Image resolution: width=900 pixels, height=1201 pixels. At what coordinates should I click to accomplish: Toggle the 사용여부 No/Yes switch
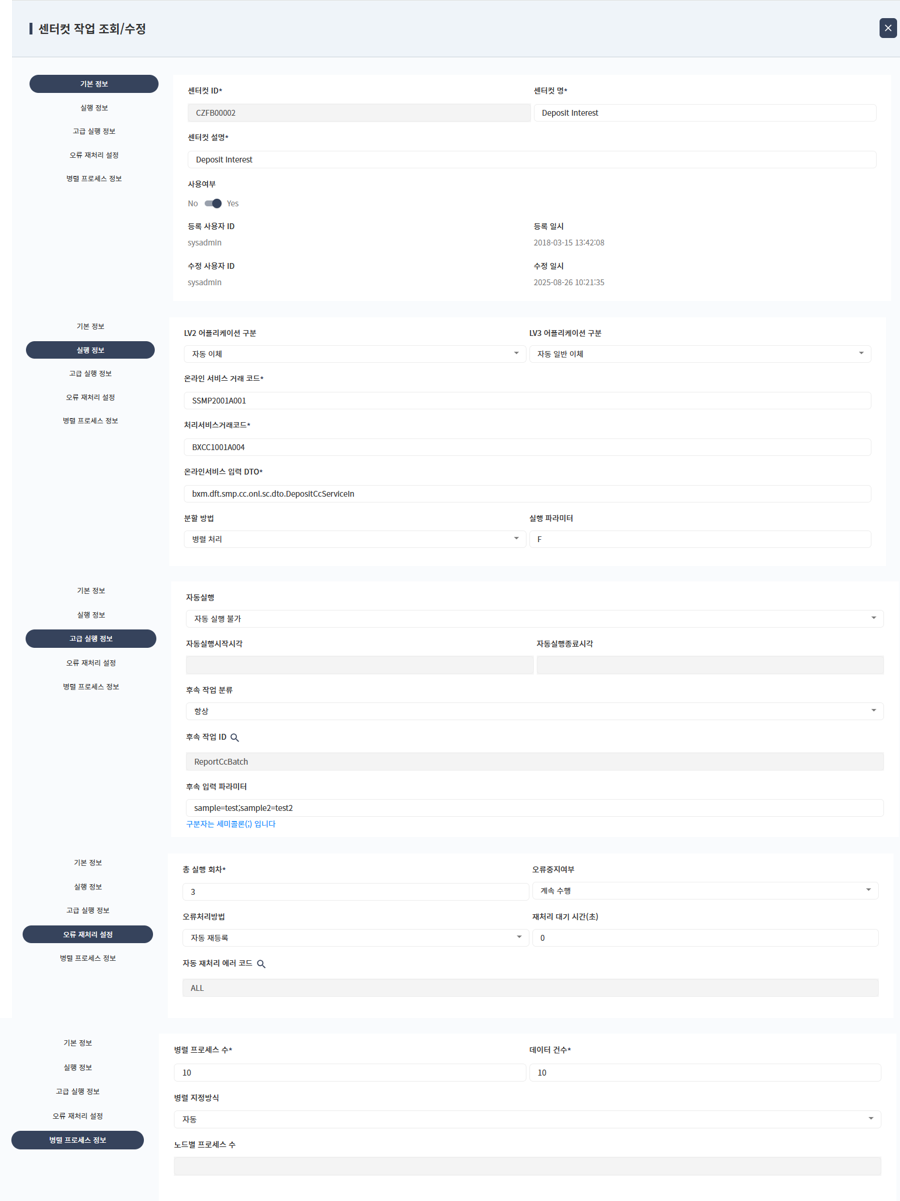(213, 204)
